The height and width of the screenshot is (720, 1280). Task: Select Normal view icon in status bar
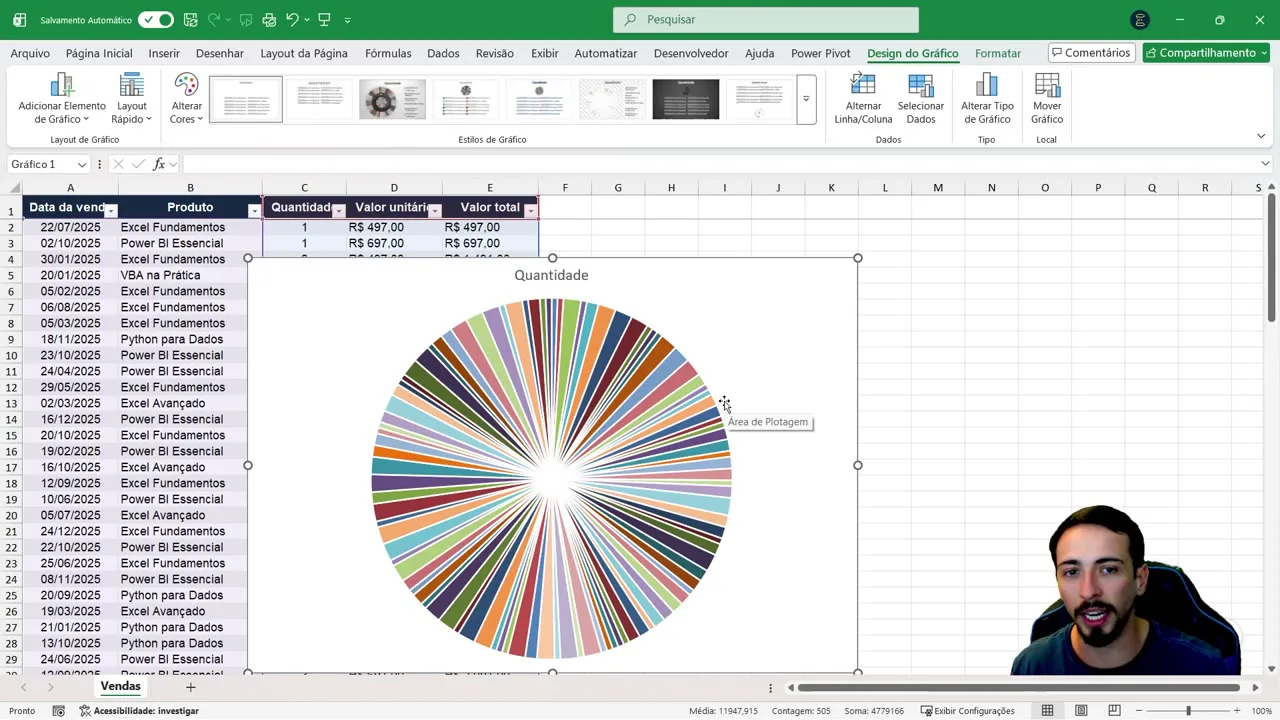click(1047, 711)
